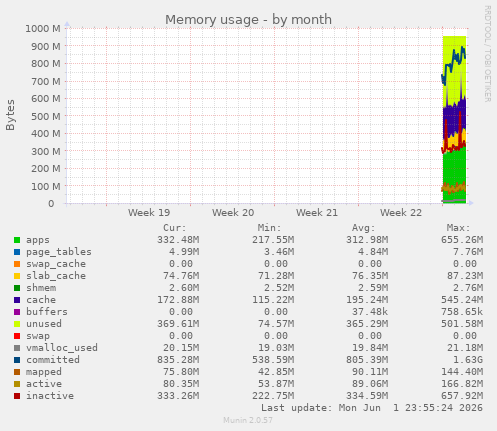The width and height of the screenshot is (497, 431).
Task: Click the '500 M' y-axis label
Action: (x=46, y=117)
